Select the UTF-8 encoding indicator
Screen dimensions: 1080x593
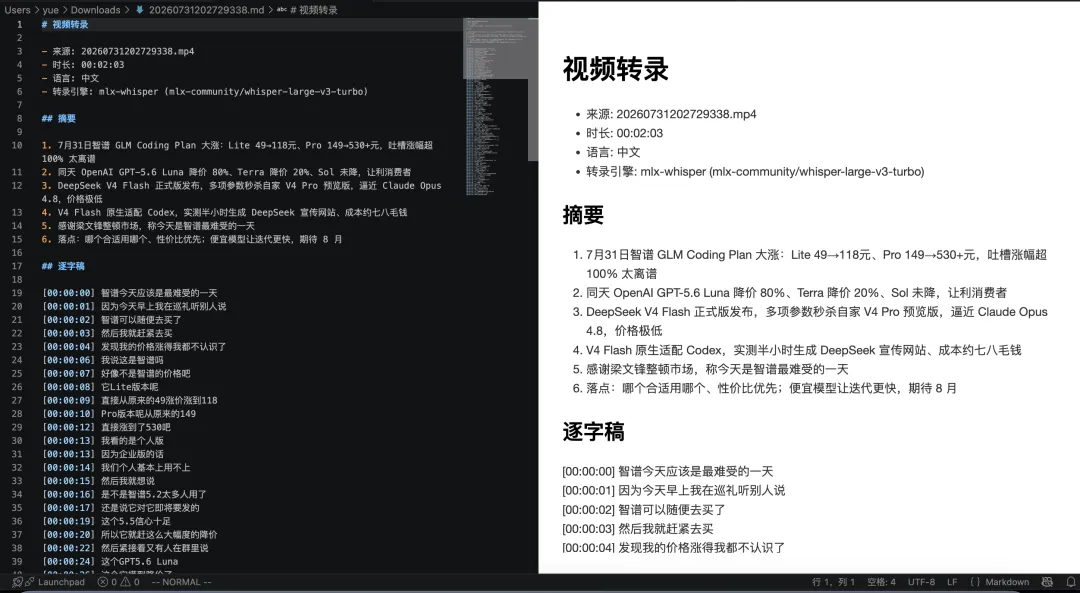pos(922,582)
